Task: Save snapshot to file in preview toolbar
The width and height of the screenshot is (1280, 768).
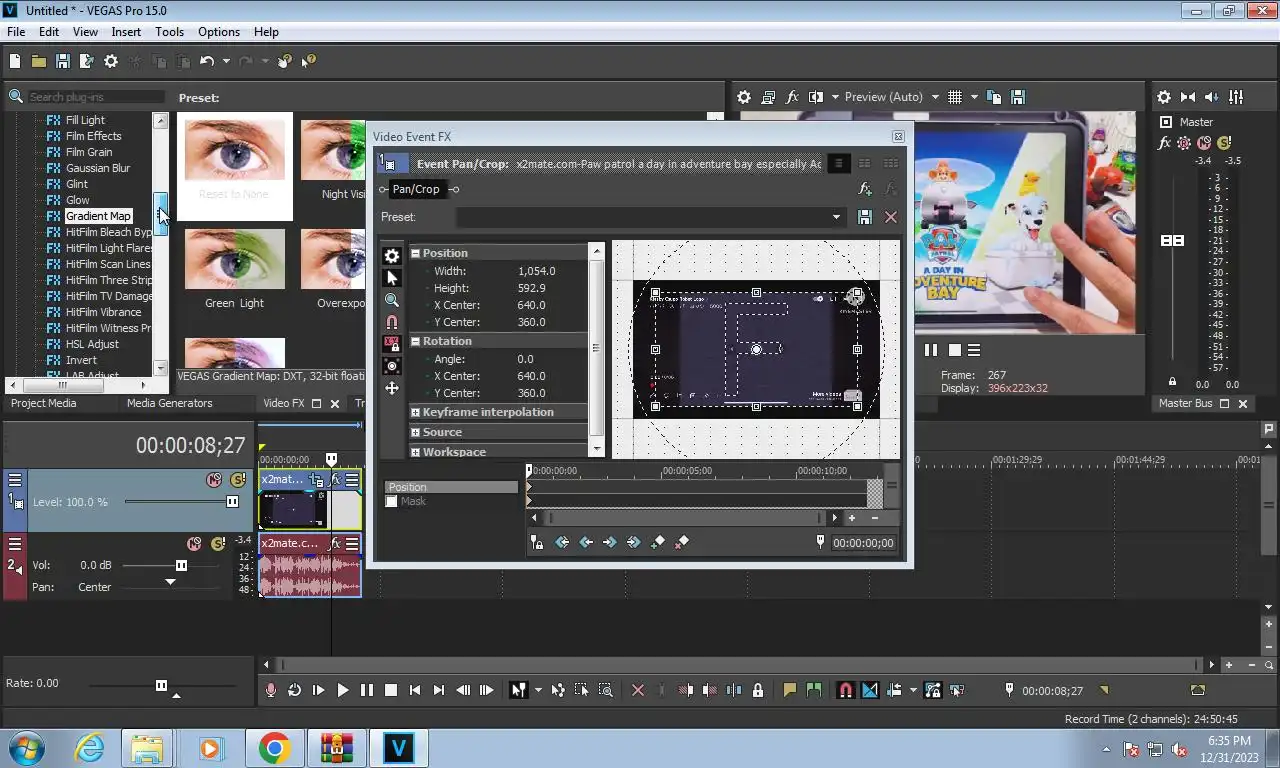Action: click(1018, 97)
